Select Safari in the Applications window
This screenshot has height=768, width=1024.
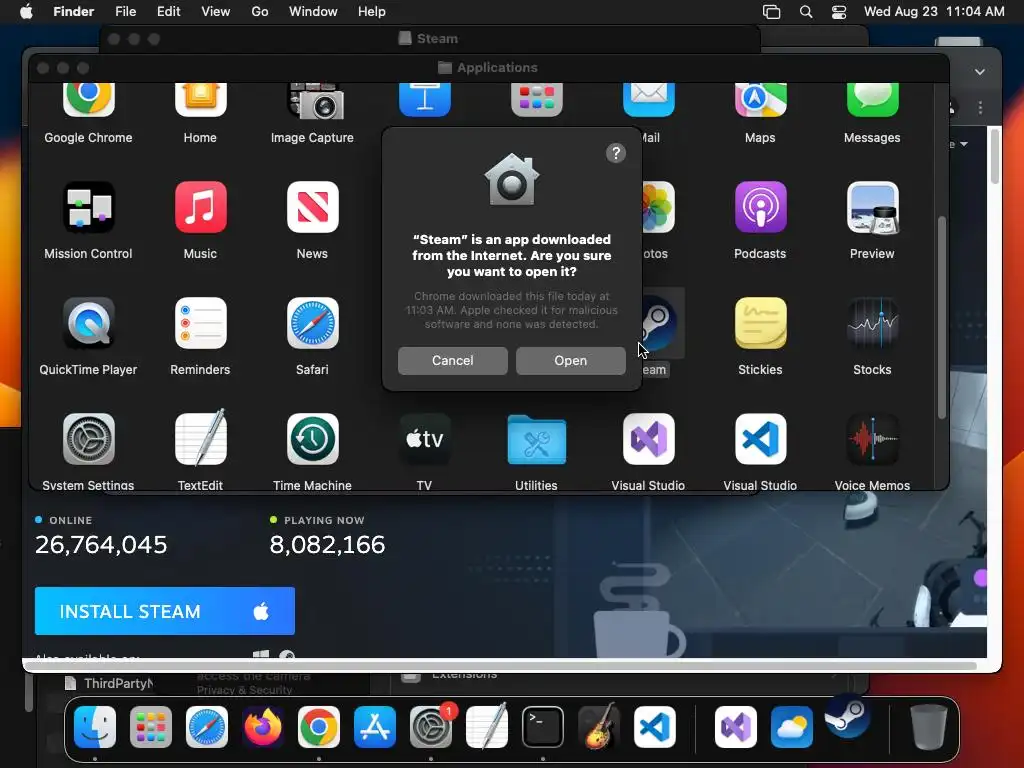click(x=312, y=323)
